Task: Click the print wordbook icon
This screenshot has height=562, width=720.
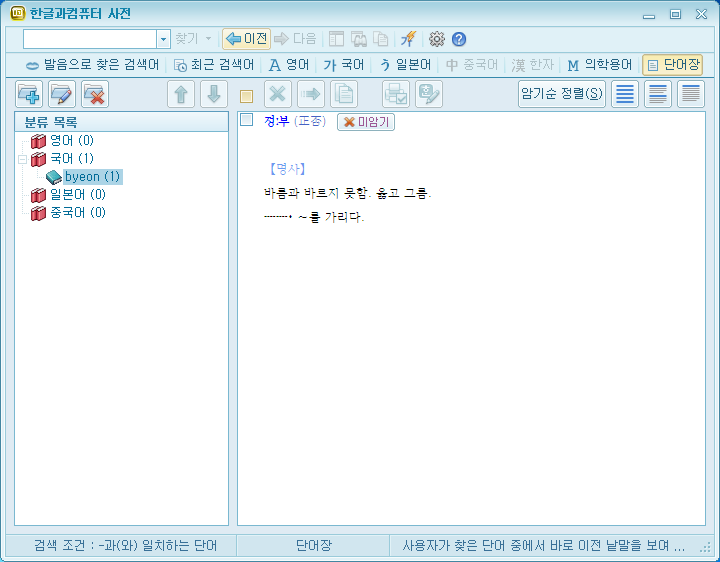Action: coord(396,94)
